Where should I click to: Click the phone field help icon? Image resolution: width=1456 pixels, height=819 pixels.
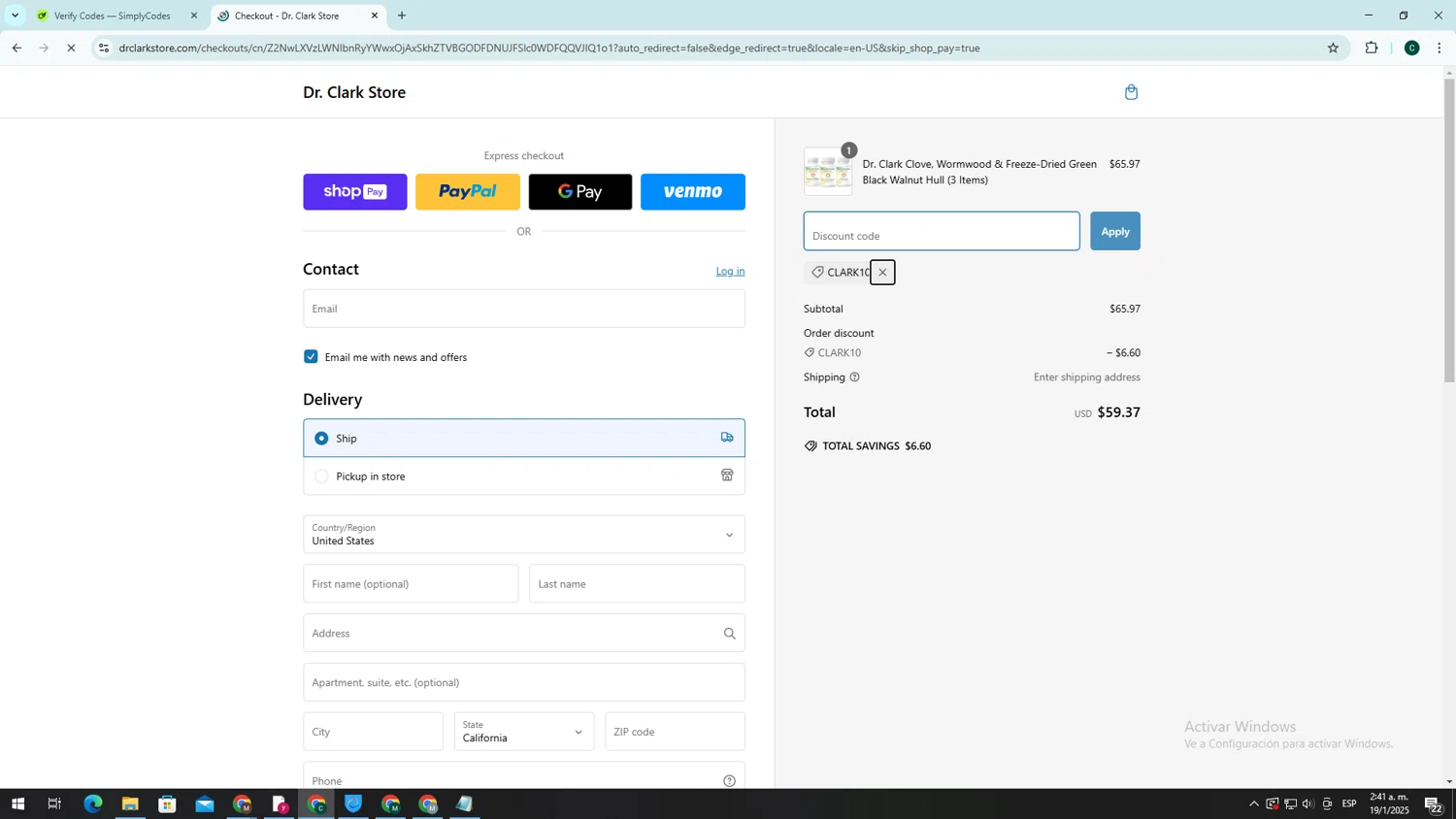coord(729,781)
